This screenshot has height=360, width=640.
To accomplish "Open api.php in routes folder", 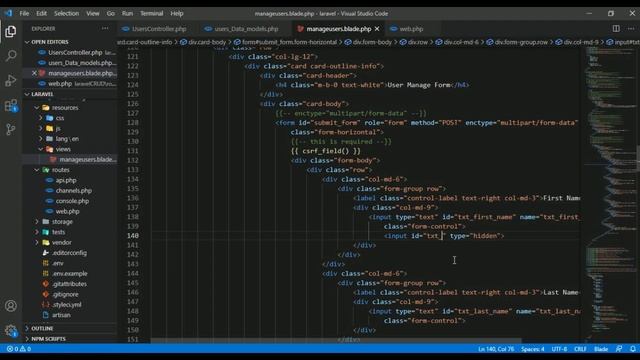I will click(x=66, y=180).
